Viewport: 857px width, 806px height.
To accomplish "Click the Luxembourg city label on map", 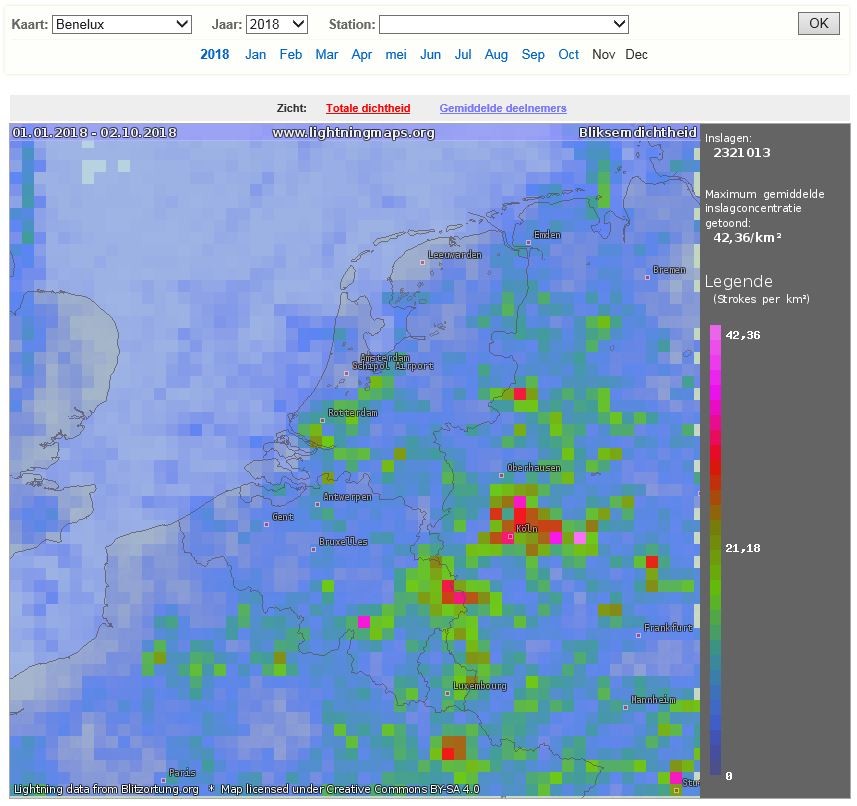I will click(480, 686).
